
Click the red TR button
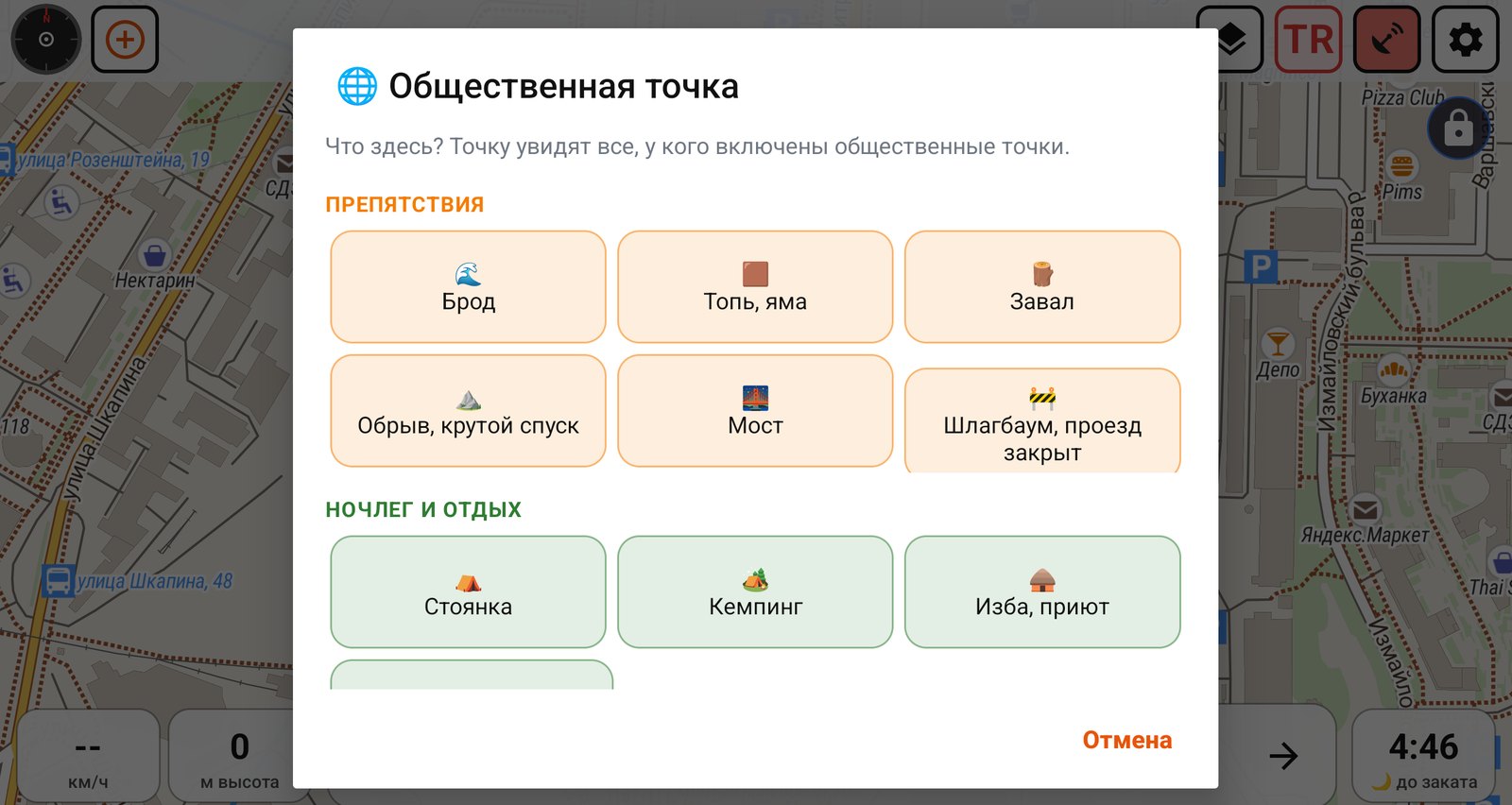(1309, 40)
